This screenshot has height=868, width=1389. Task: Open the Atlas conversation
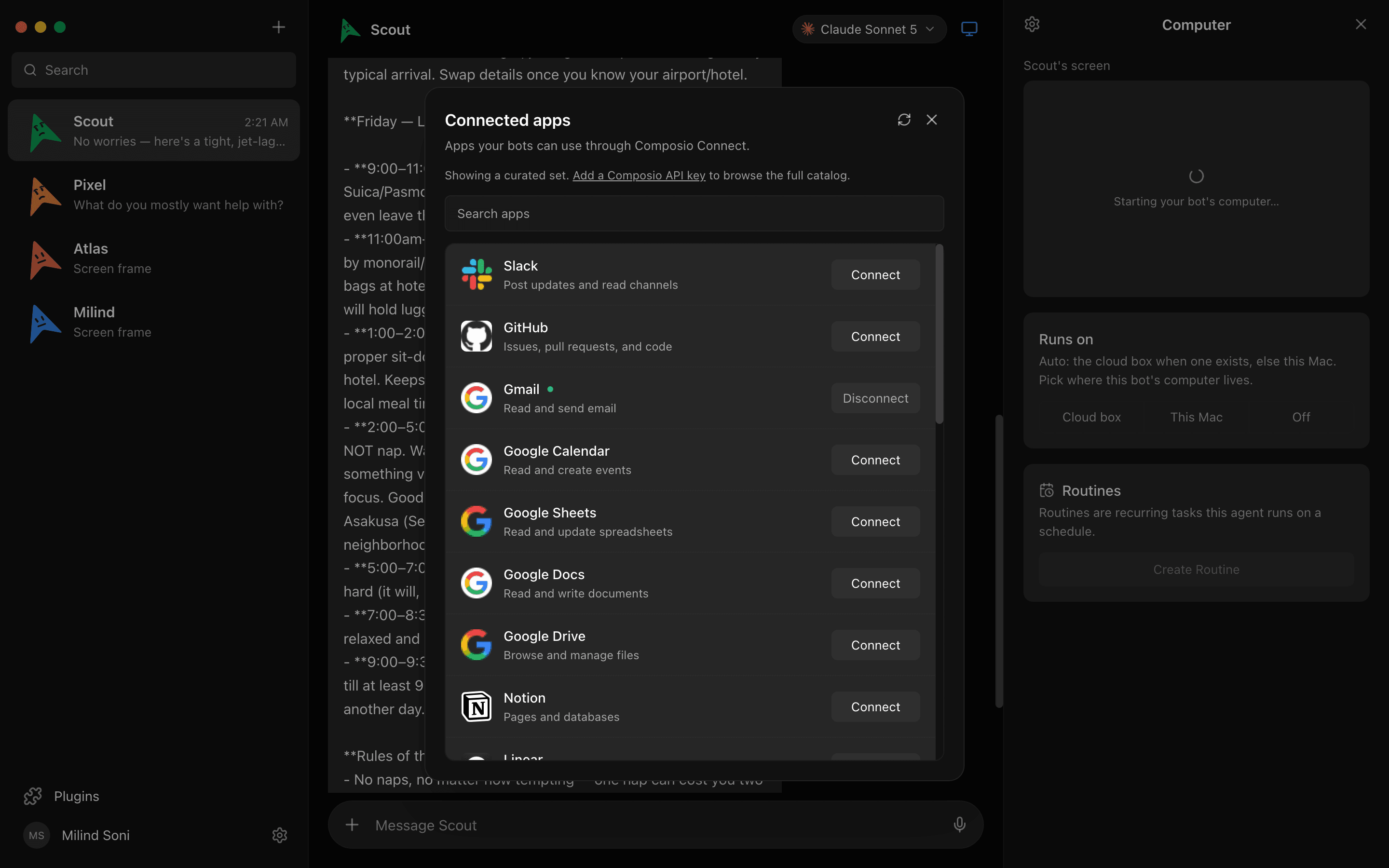pyautogui.click(x=154, y=258)
